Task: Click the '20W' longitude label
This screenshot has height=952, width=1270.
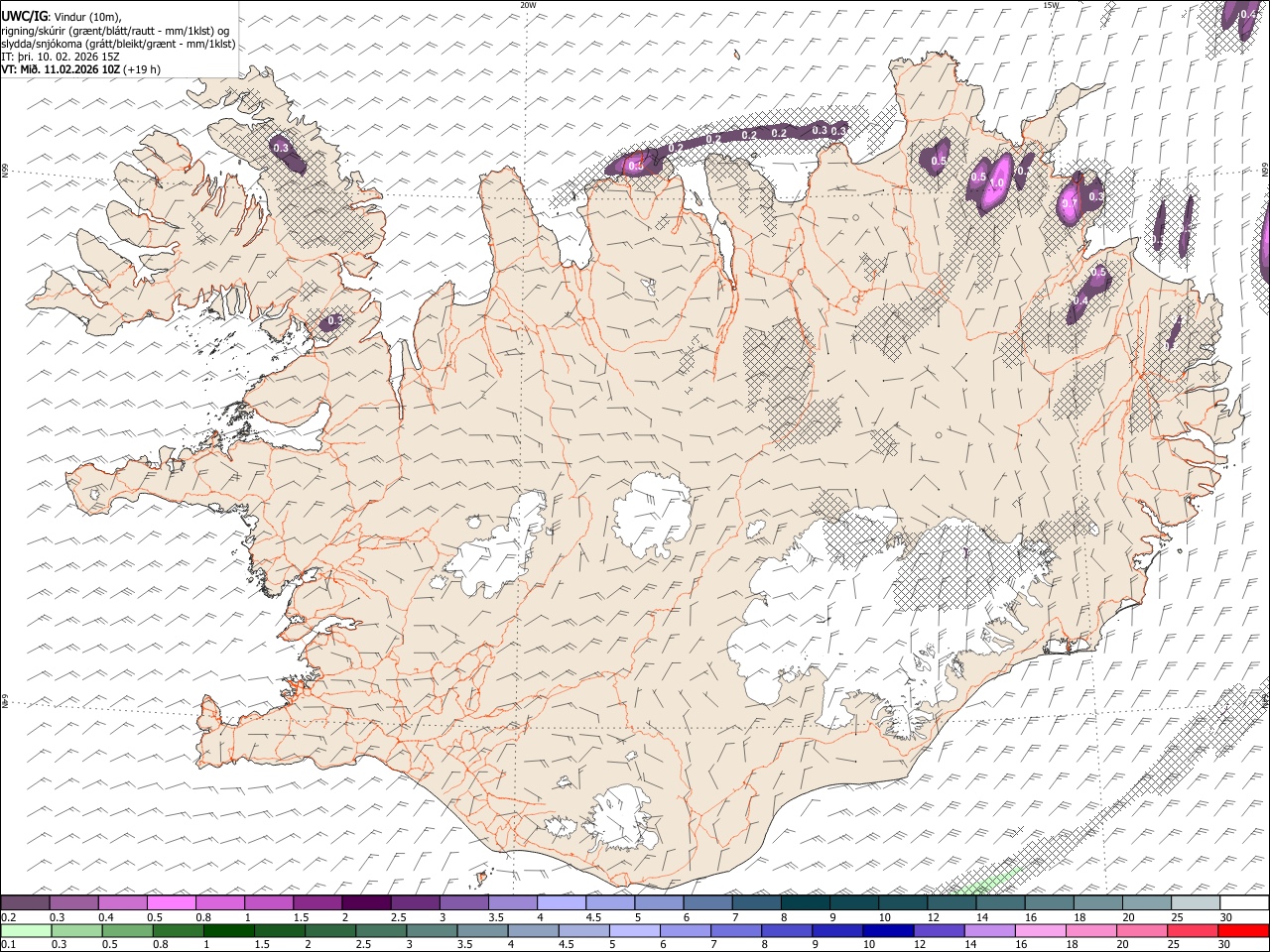Action: (528, 5)
